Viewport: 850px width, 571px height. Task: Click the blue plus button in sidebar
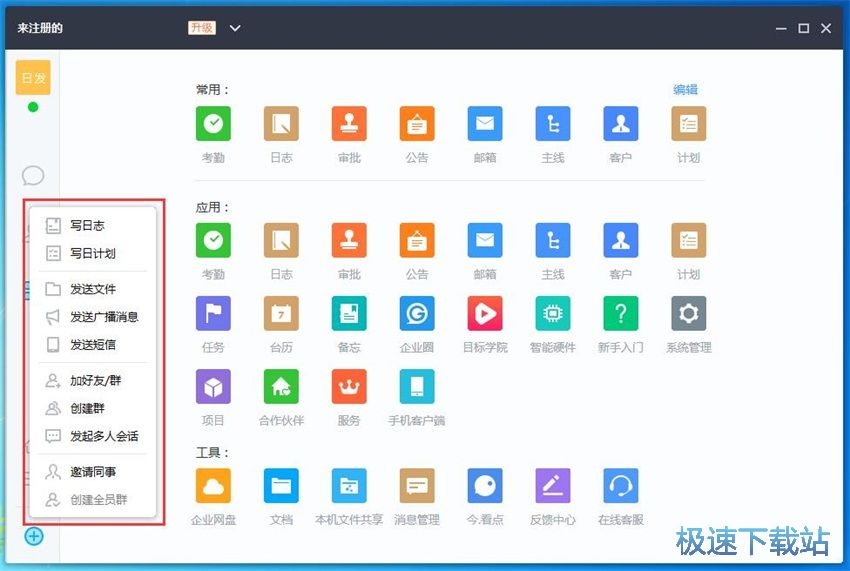pos(34,536)
